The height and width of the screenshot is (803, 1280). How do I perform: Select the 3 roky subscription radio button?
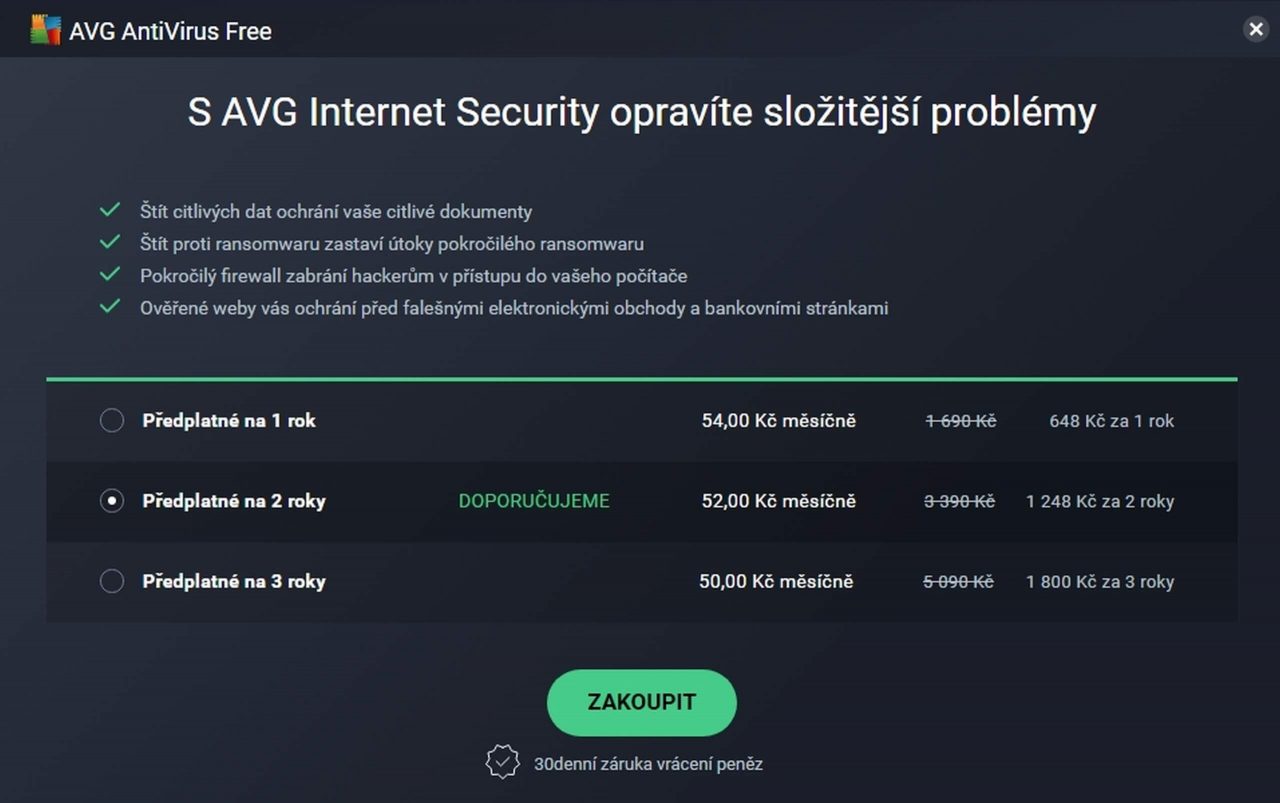click(x=112, y=581)
